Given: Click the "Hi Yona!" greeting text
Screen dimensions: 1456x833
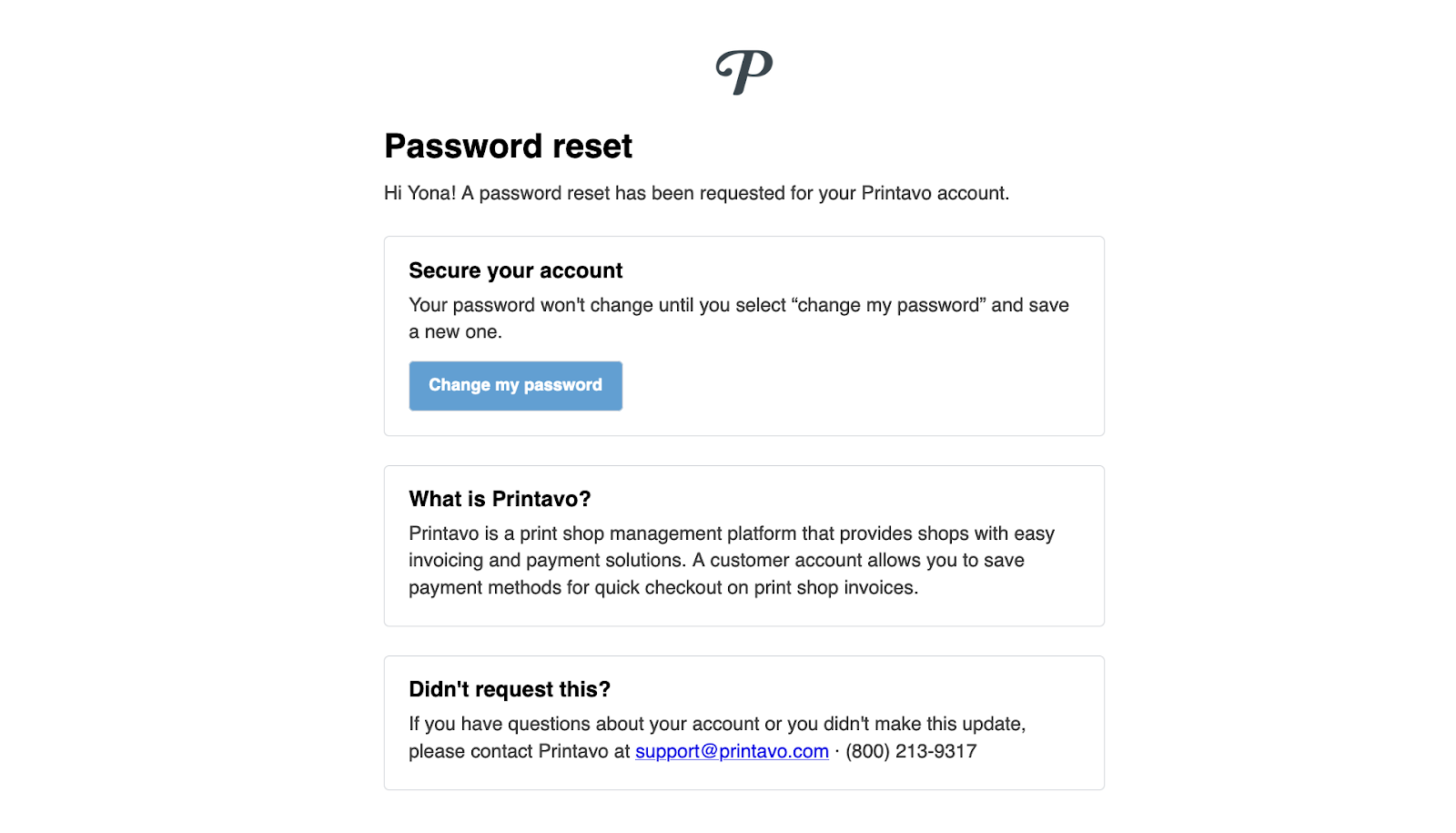Looking at the screenshot, I should (x=420, y=193).
